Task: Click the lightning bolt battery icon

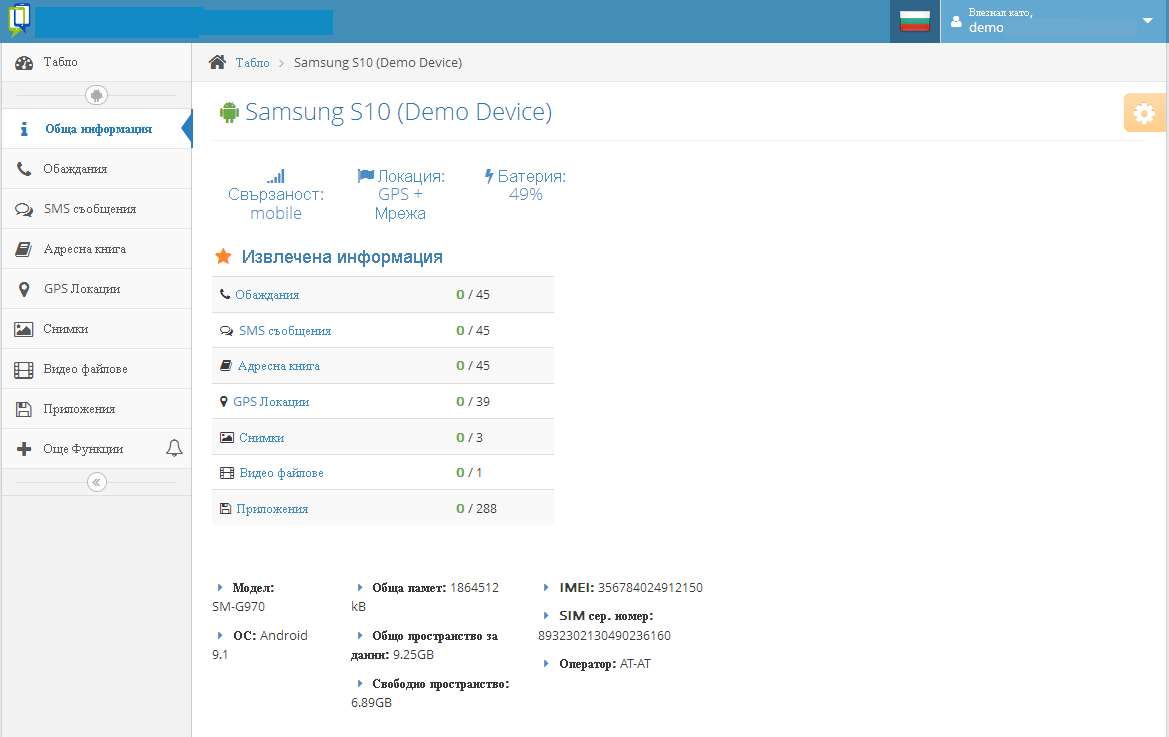Action: tap(489, 176)
